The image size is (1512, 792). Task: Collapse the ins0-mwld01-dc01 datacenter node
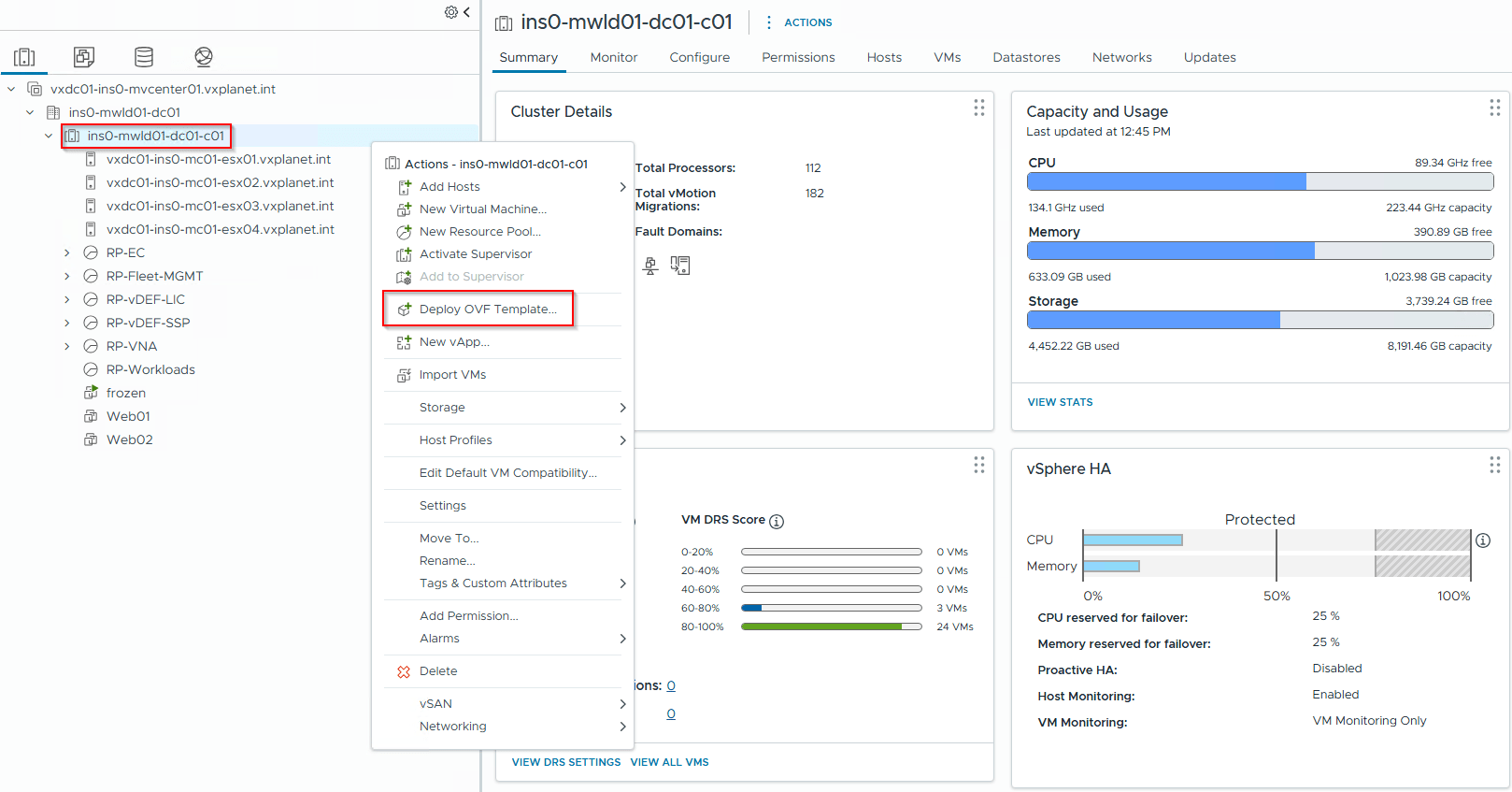pyautogui.click(x=30, y=112)
